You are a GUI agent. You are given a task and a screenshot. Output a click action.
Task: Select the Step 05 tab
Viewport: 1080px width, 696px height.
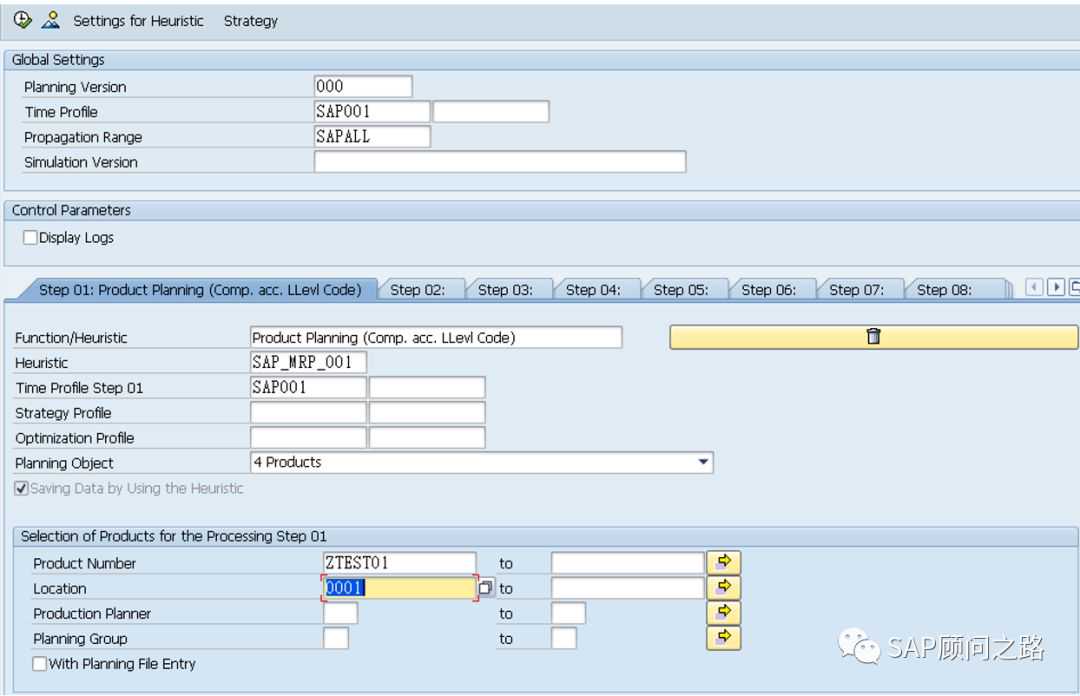pyautogui.click(x=681, y=290)
